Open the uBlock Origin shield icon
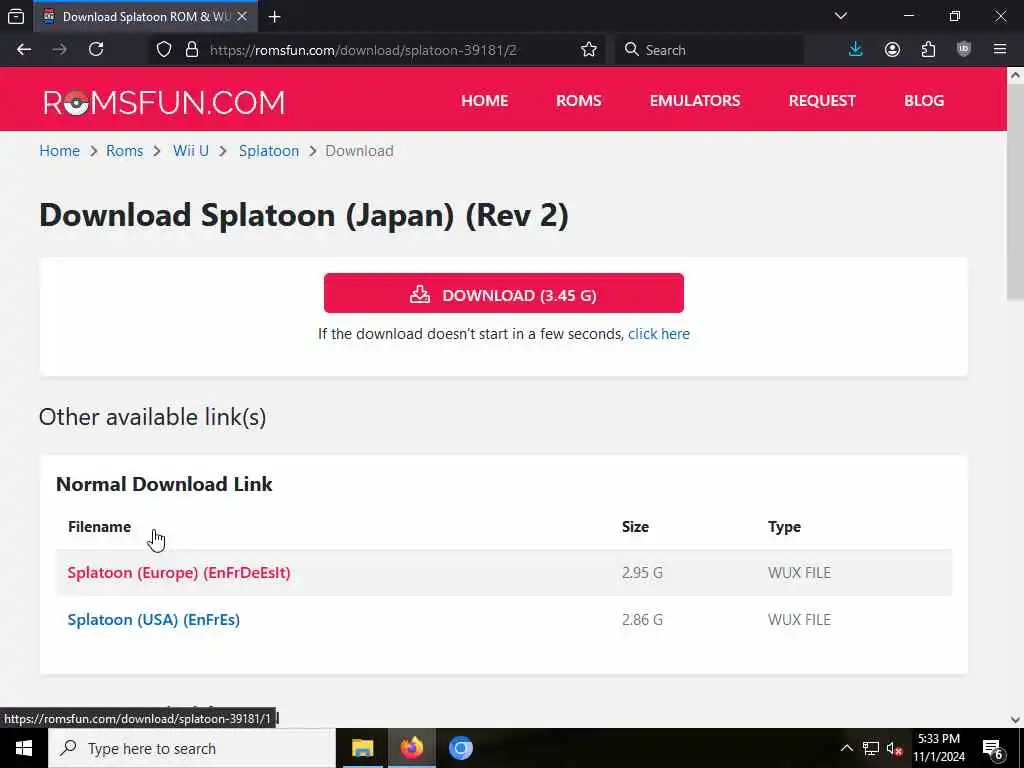The width and height of the screenshot is (1024, 768). click(964, 50)
